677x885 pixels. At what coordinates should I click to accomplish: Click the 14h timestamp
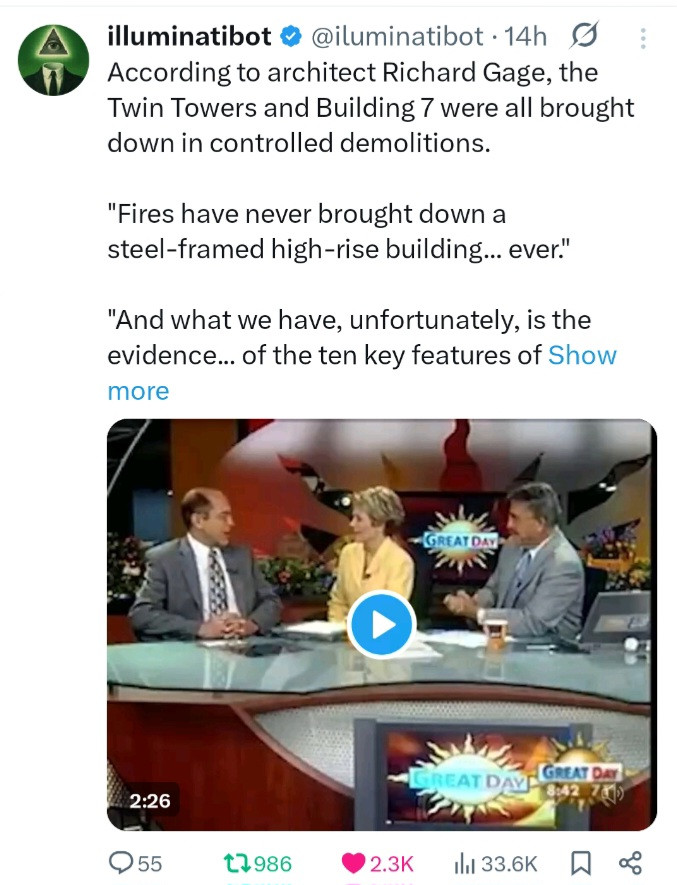[x=526, y=37]
